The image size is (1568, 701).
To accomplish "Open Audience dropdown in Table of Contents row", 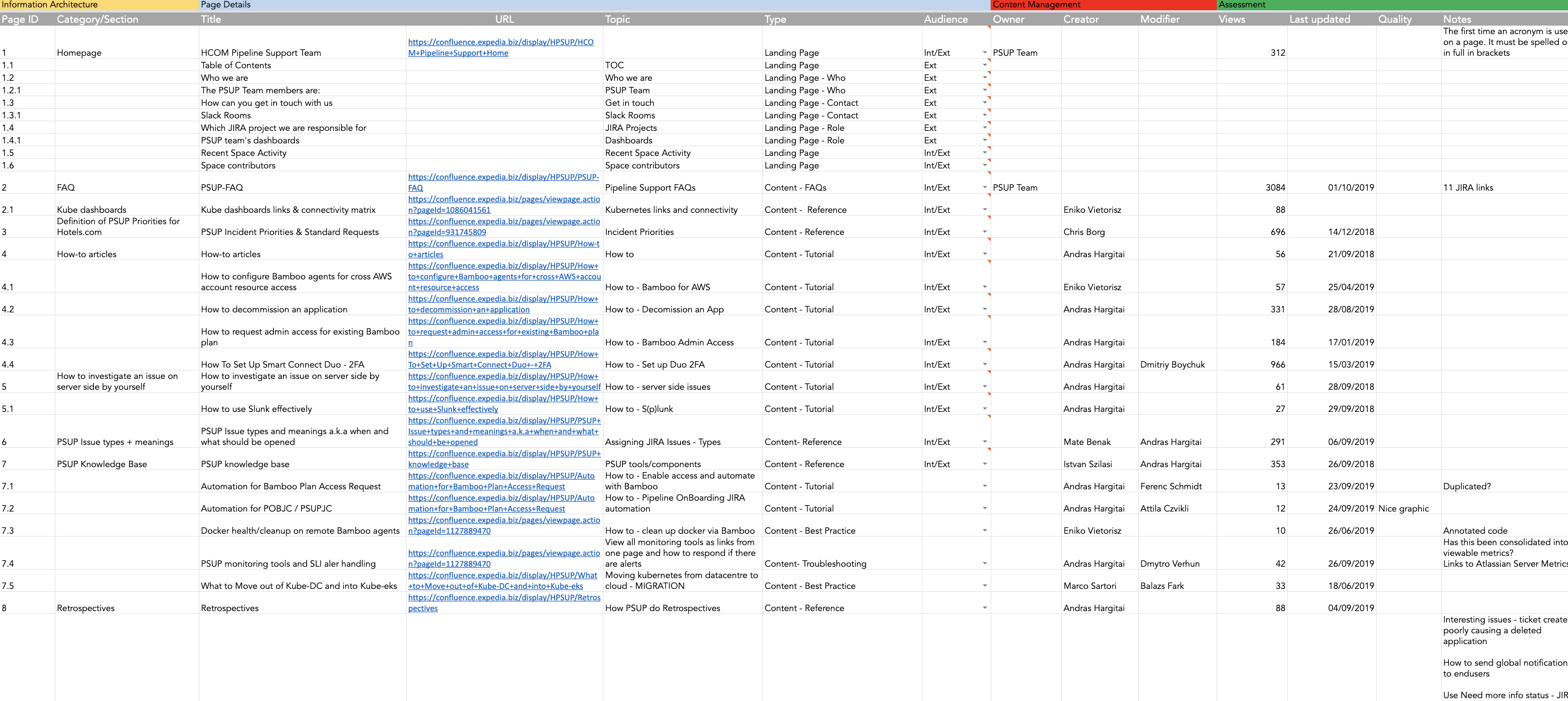I will click(x=984, y=65).
